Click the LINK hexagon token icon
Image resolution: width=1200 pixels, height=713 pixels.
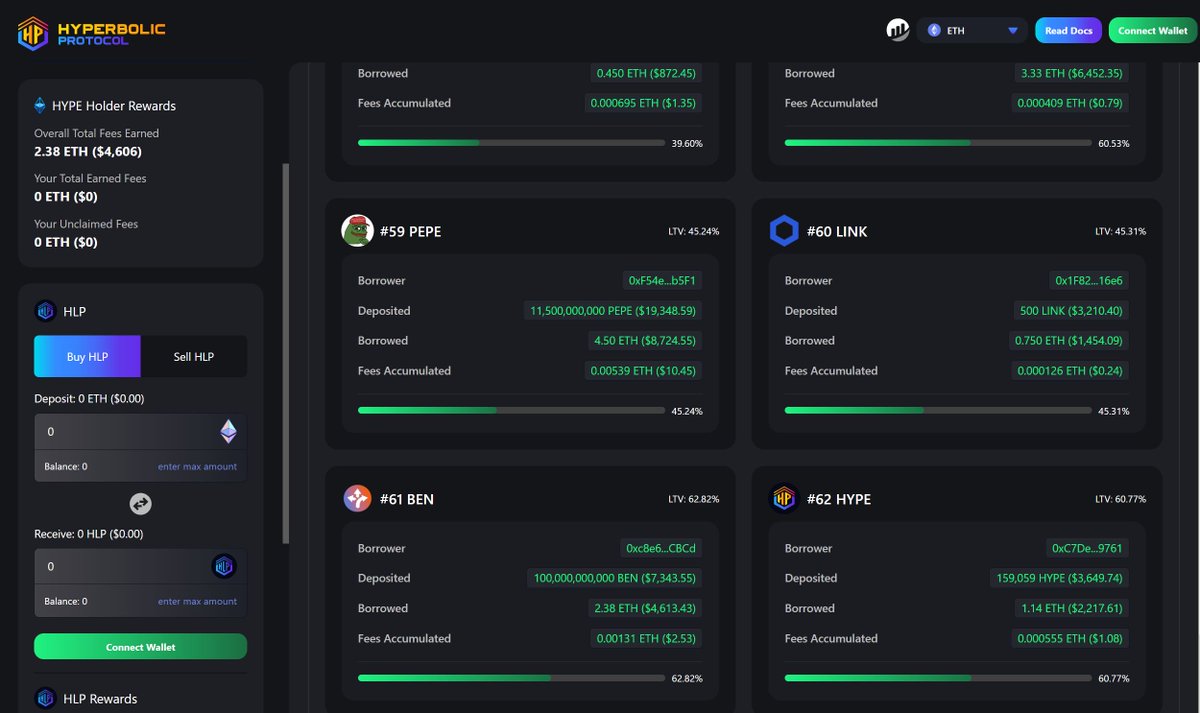pyautogui.click(x=784, y=231)
